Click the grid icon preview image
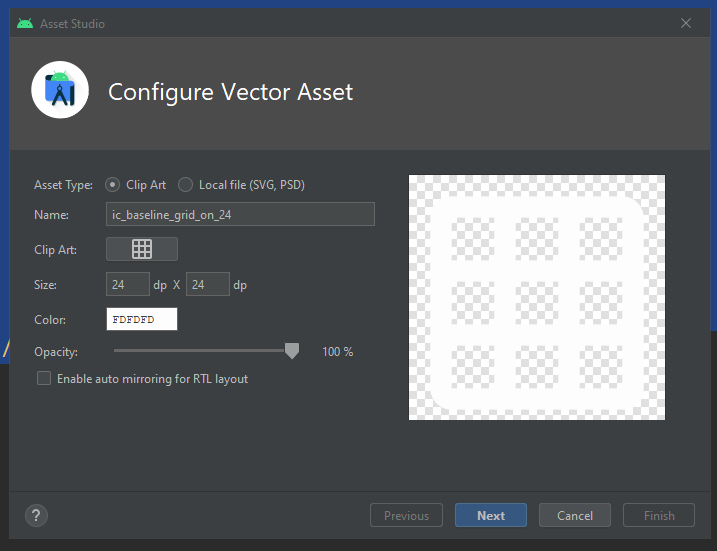717x551 pixels. pyautogui.click(x=537, y=298)
